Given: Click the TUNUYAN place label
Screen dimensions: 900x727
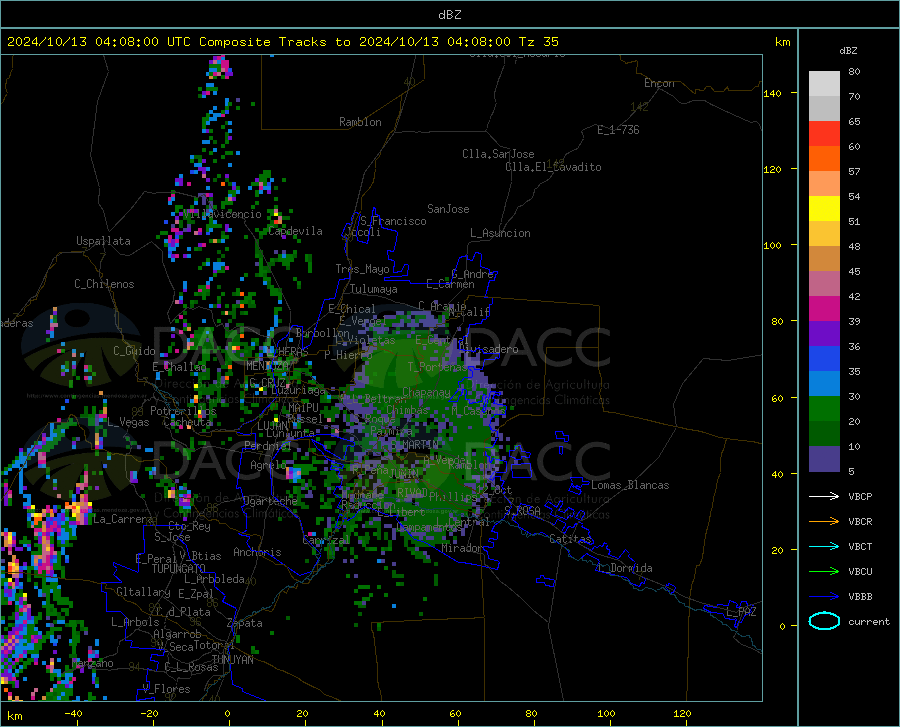Looking at the screenshot, I should coord(232,660).
